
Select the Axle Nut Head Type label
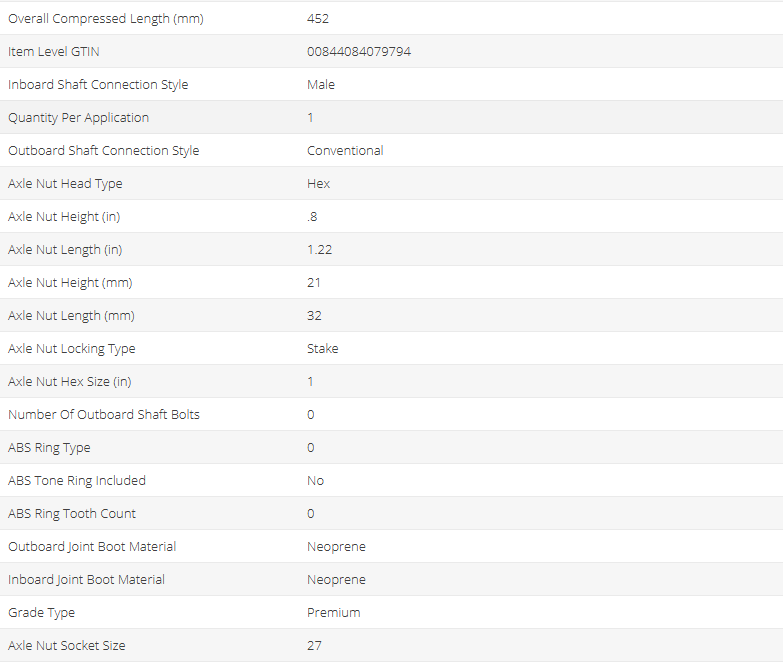[65, 184]
